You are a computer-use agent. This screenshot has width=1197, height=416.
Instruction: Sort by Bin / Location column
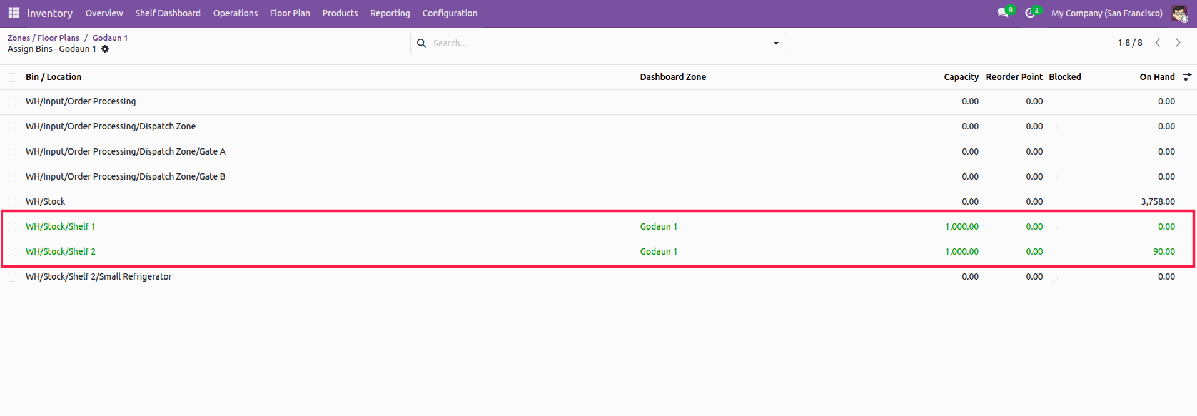pyautogui.click(x=53, y=77)
